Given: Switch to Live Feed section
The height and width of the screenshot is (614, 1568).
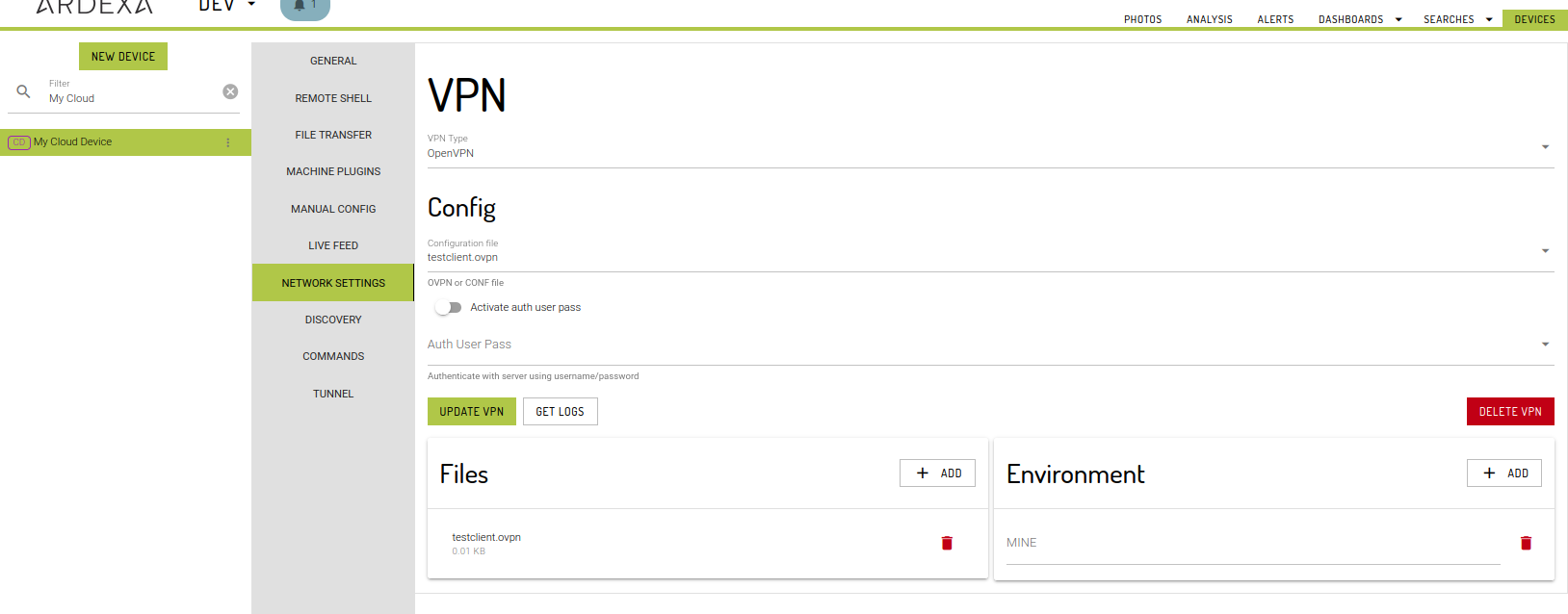Looking at the screenshot, I should point(333,245).
